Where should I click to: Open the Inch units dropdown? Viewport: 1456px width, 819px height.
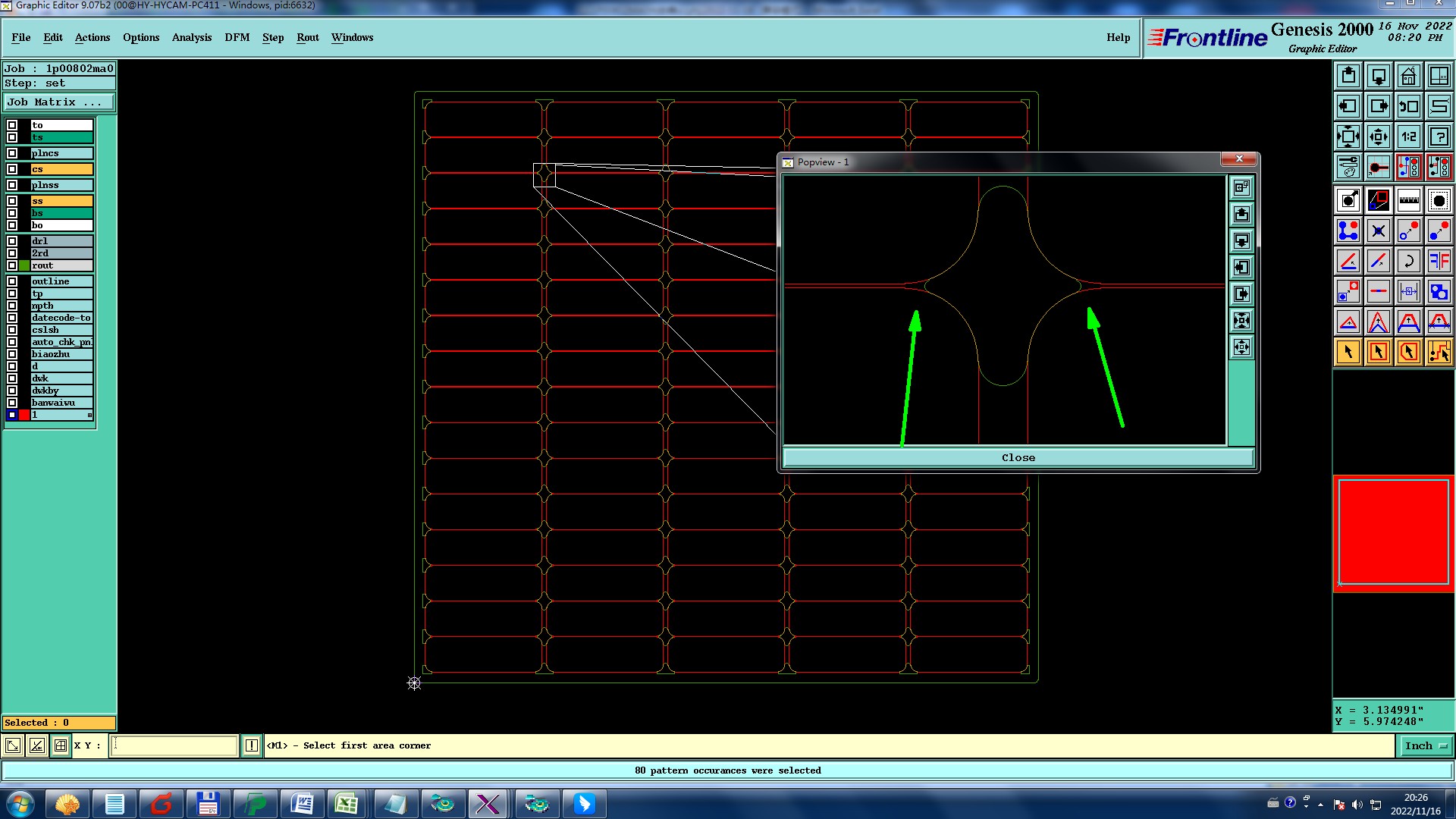1426,746
